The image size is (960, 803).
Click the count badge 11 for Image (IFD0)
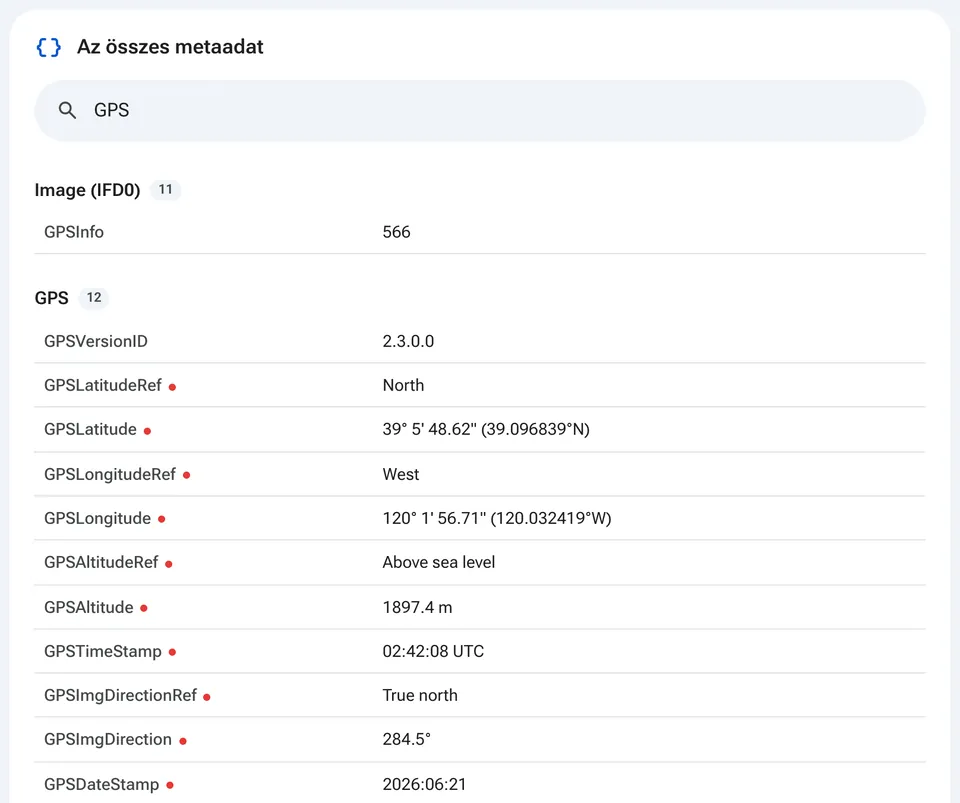pyautogui.click(x=165, y=190)
